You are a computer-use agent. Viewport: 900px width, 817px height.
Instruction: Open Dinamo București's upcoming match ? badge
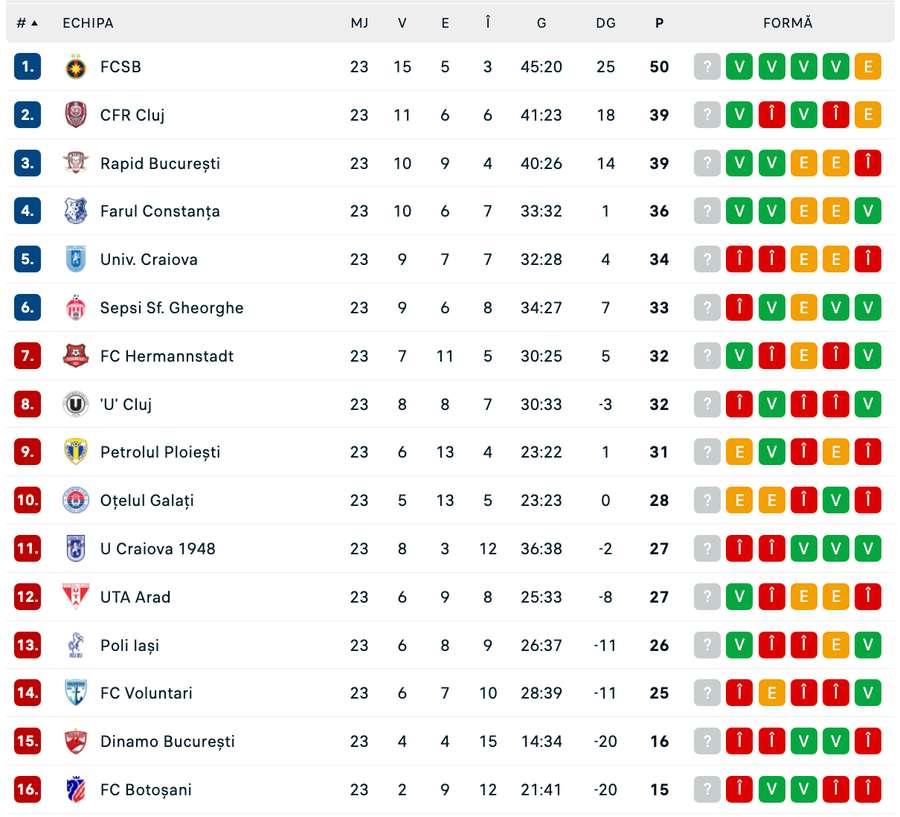coord(707,741)
